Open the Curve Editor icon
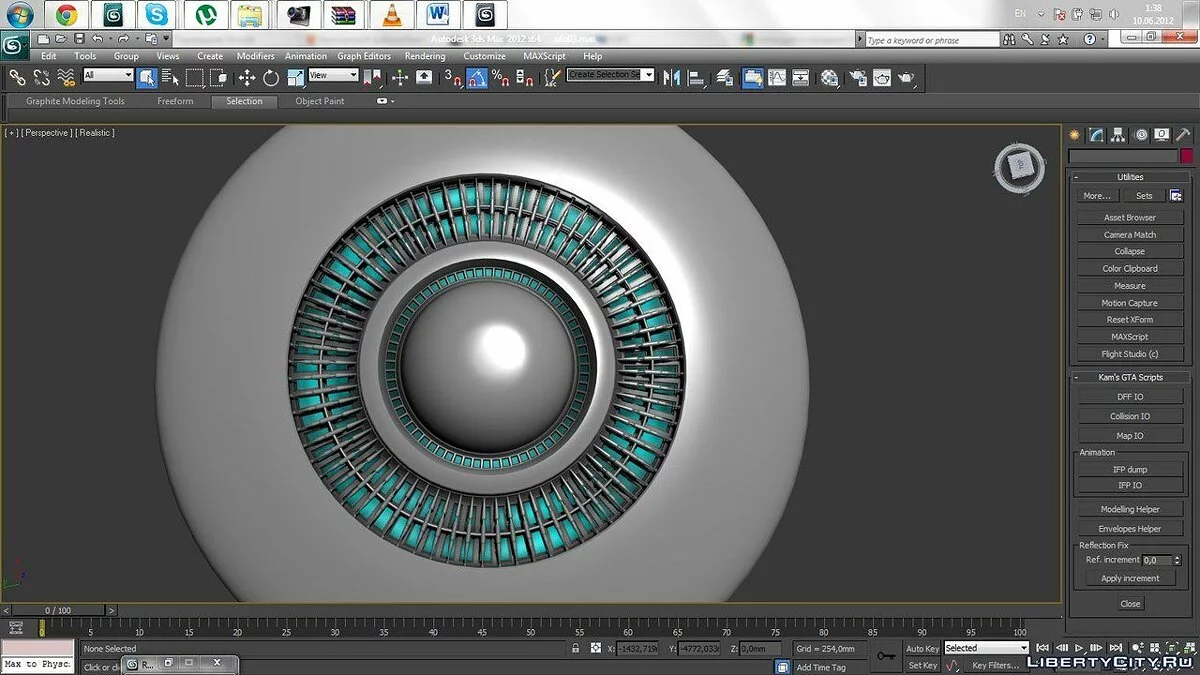1200x675 pixels. [776, 77]
